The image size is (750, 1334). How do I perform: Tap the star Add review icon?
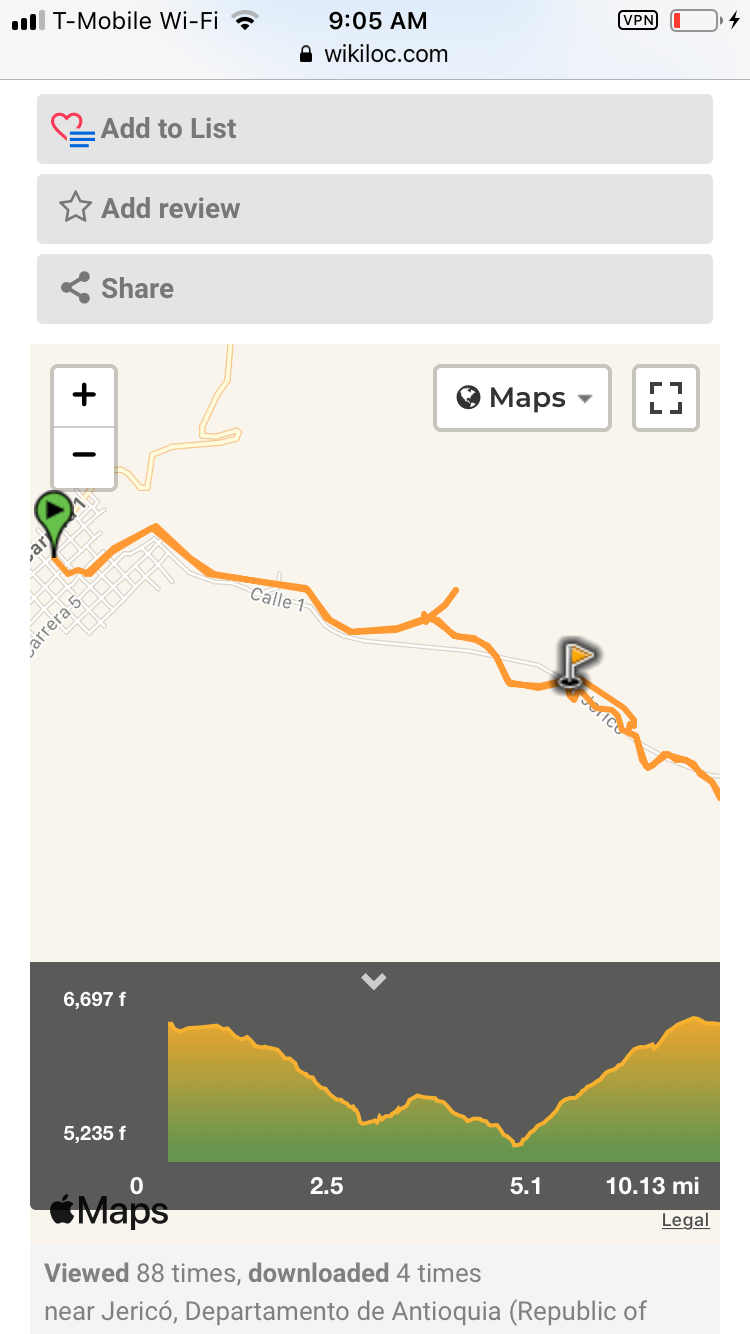point(75,208)
